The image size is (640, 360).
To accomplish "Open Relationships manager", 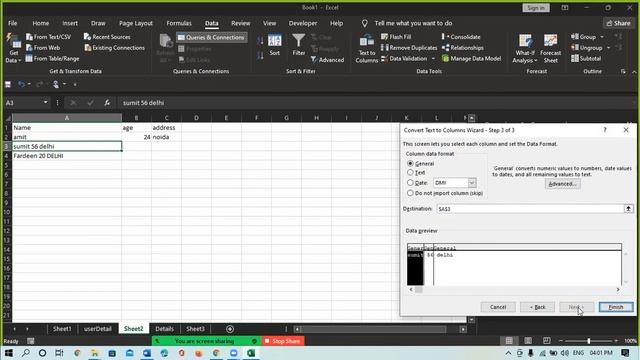I will click(x=463, y=48).
